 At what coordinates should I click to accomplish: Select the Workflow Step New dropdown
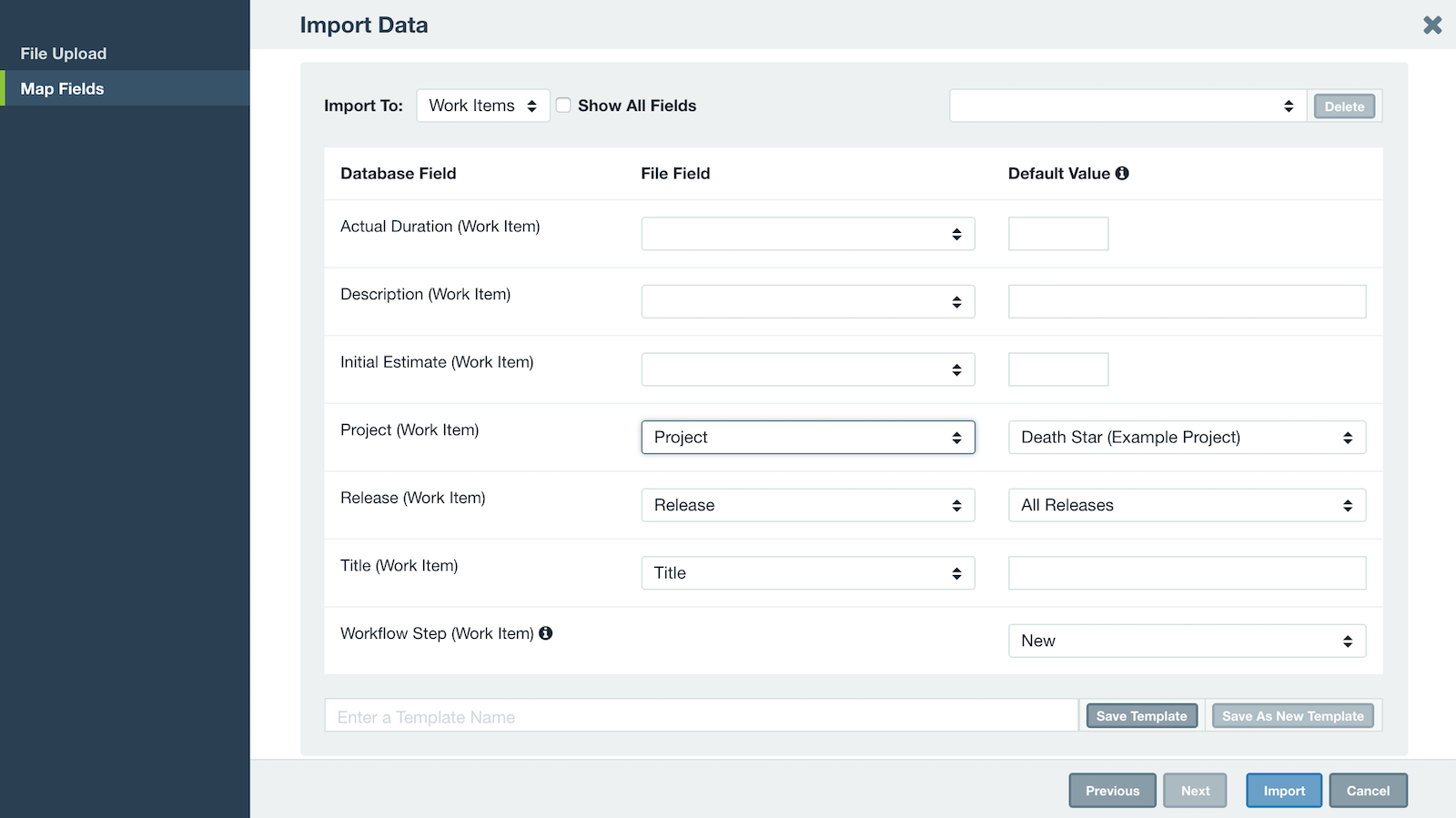pyautogui.click(x=1186, y=641)
